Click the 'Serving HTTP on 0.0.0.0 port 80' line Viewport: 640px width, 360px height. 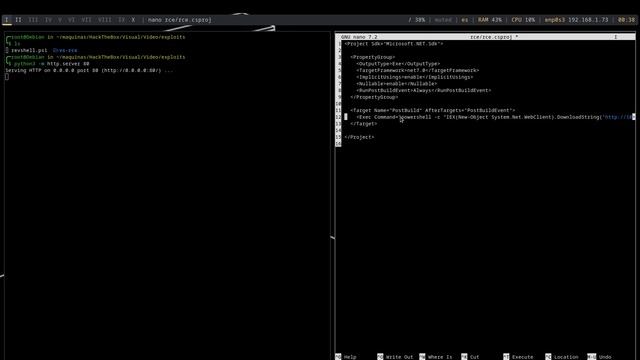(89, 70)
